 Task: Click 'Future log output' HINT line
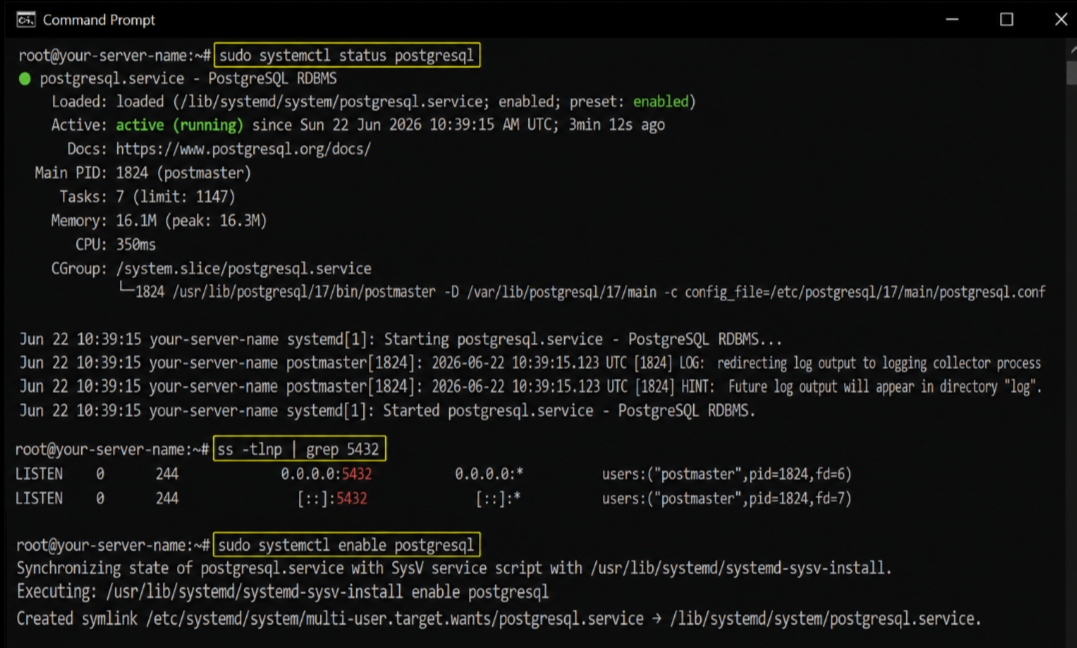coord(530,387)
